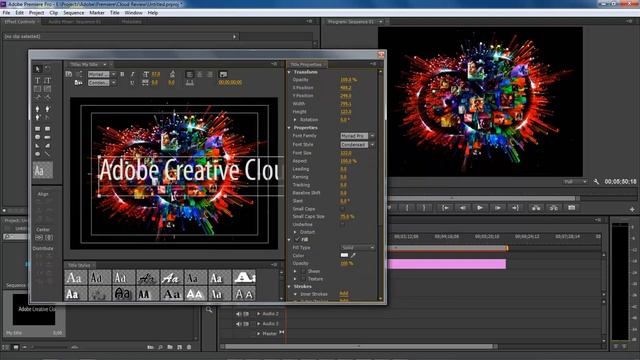The width and height of the screenshot is (640, 360).
Task: Expand the Distort section
Action: pyautogui.click(x=295, y=232)
